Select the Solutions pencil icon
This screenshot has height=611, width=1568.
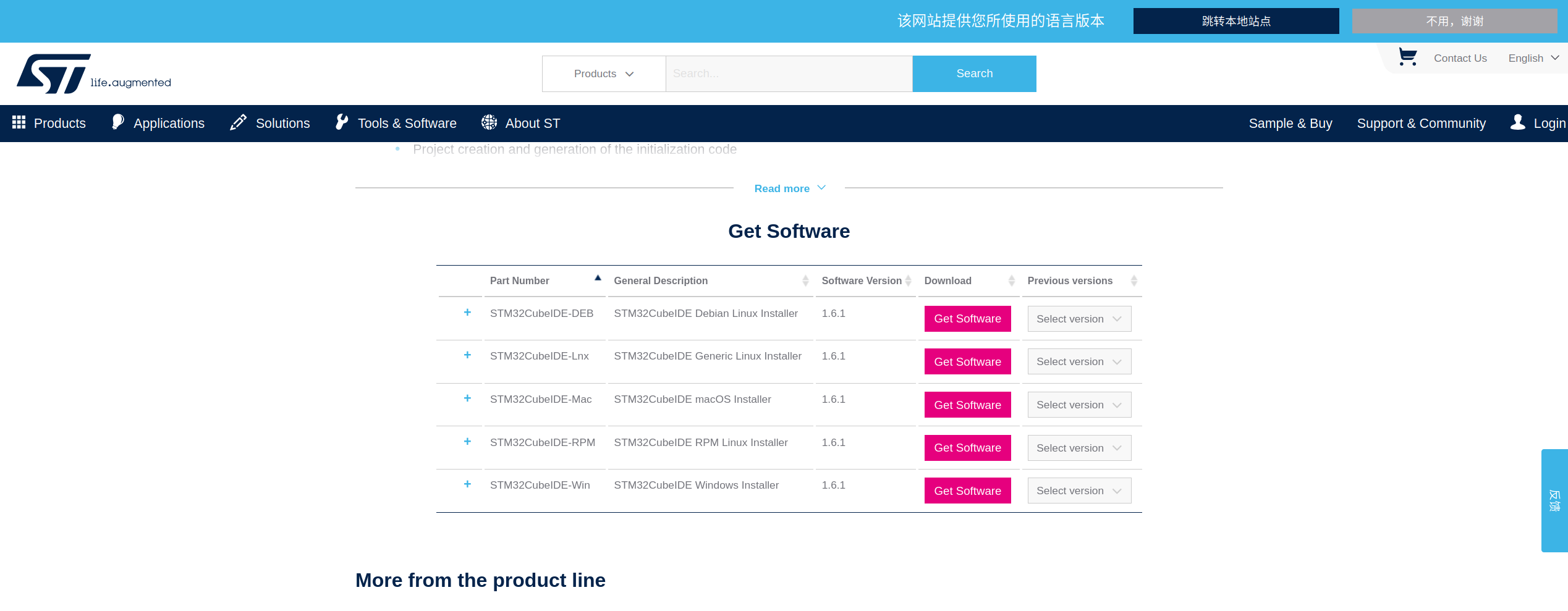point(237,122)
